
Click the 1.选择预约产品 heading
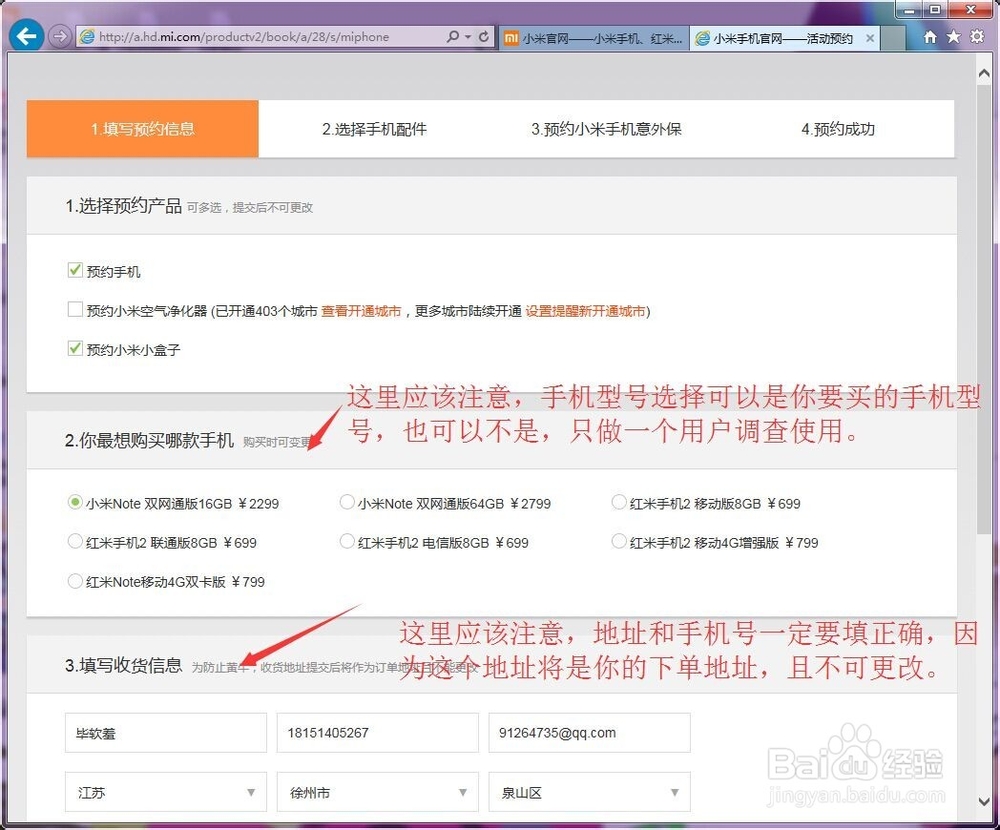124,206
